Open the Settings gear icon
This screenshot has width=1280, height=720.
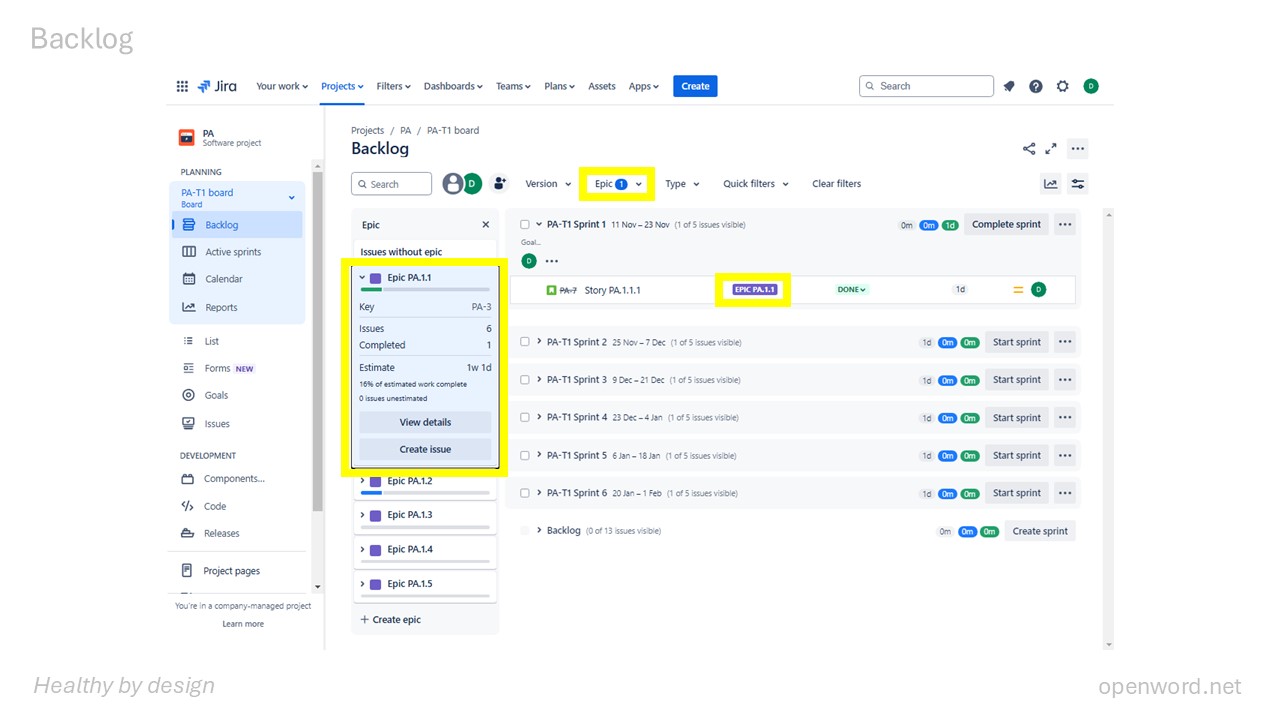pyautogui.click(x=1063, y=86)
